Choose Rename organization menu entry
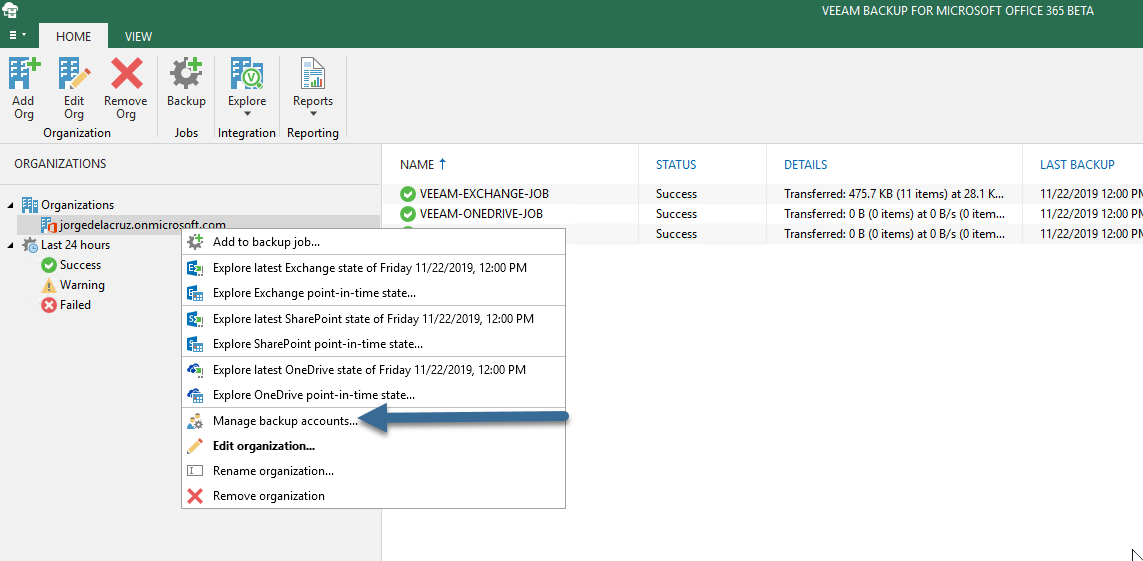The image size is (1143, 561). coord(373,471)
